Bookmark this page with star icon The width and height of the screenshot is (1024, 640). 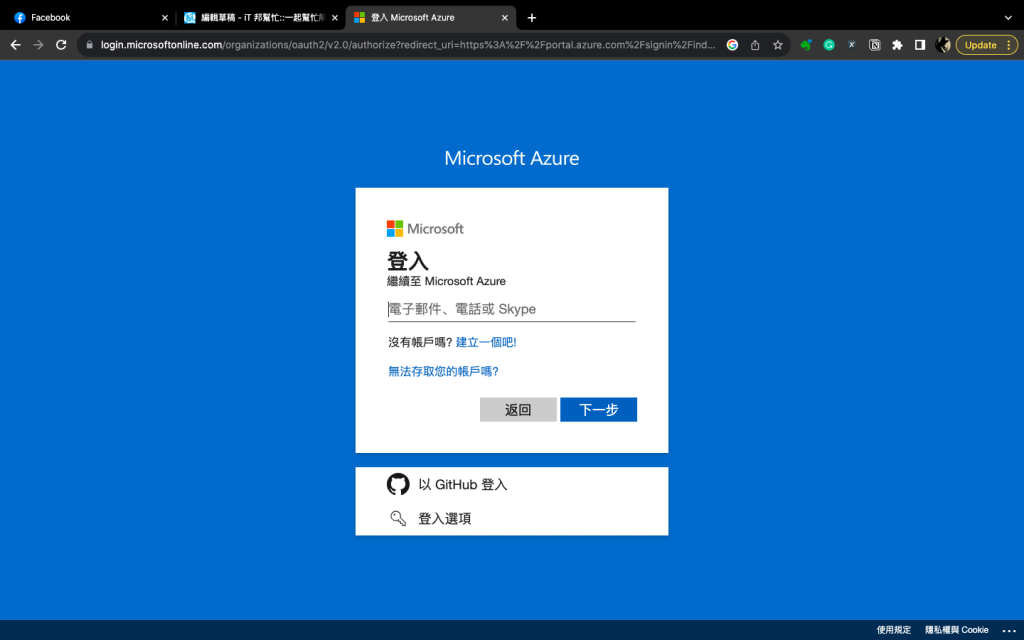(x=778, y=45)
